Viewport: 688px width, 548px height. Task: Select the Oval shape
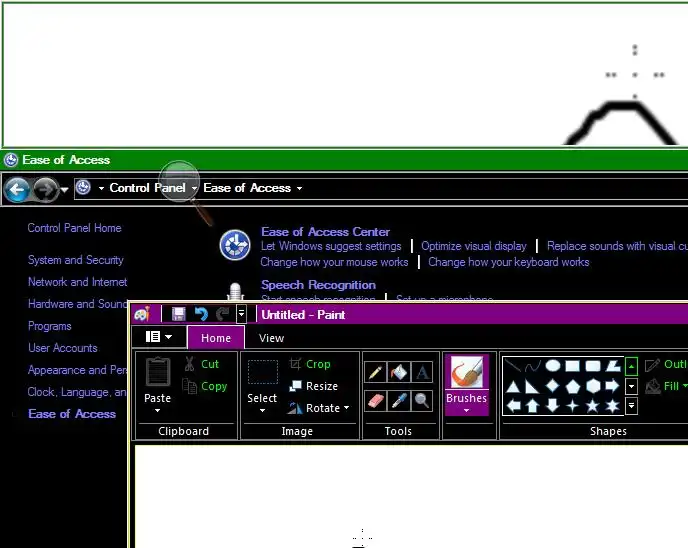(553, 365)
